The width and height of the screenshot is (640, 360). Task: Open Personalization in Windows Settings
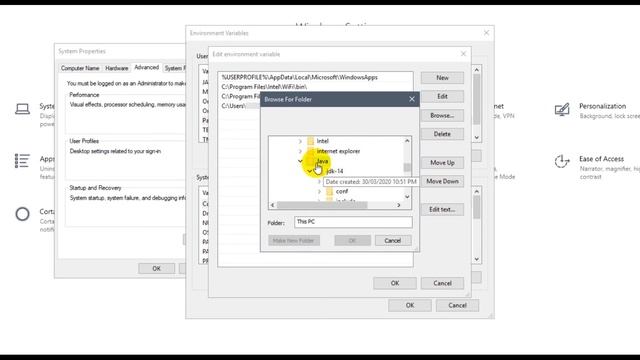tap(602, 106)
